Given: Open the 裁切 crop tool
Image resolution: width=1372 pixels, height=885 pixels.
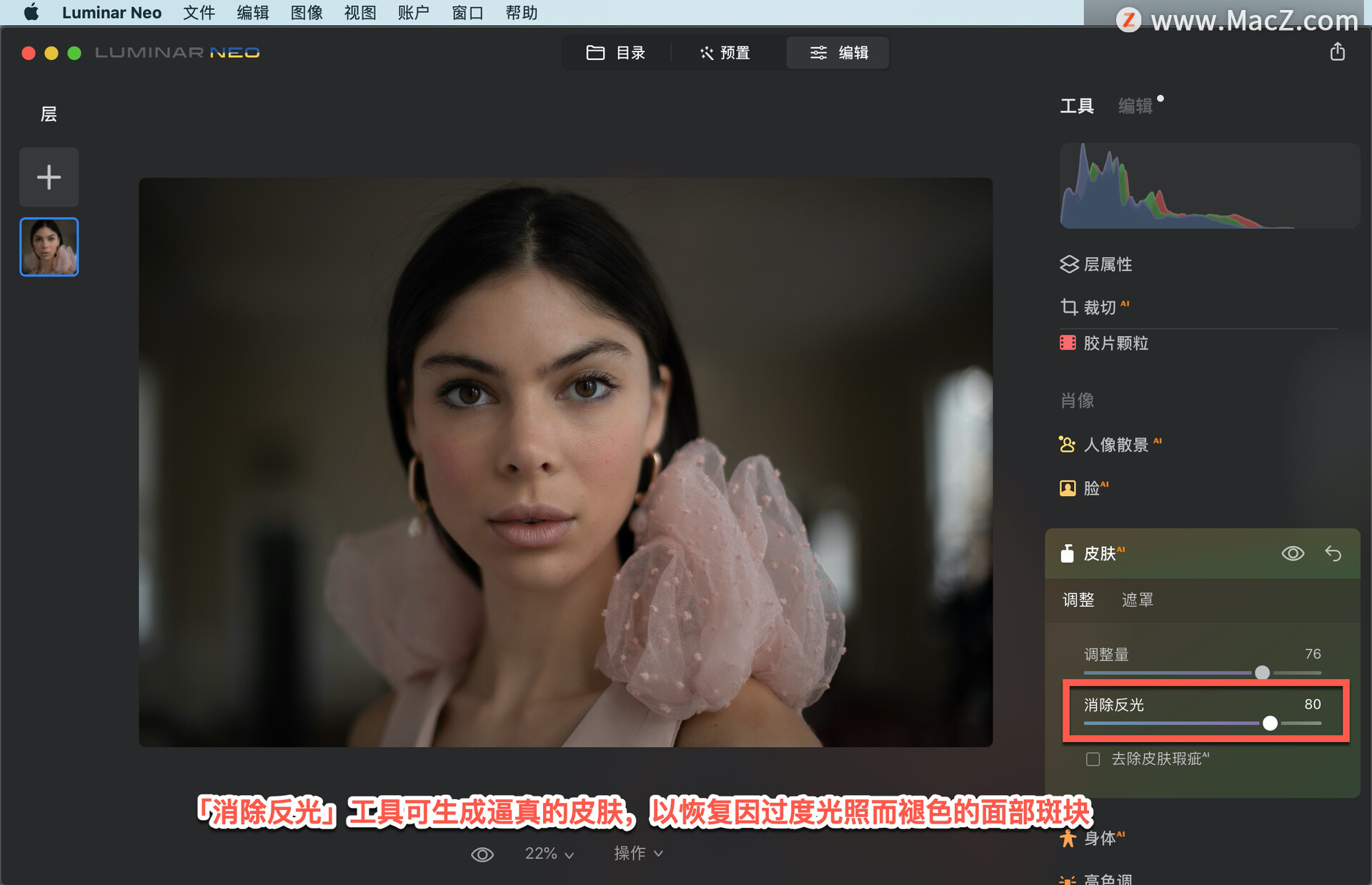Looking at the screenshot, I should tap(1100, 307).
